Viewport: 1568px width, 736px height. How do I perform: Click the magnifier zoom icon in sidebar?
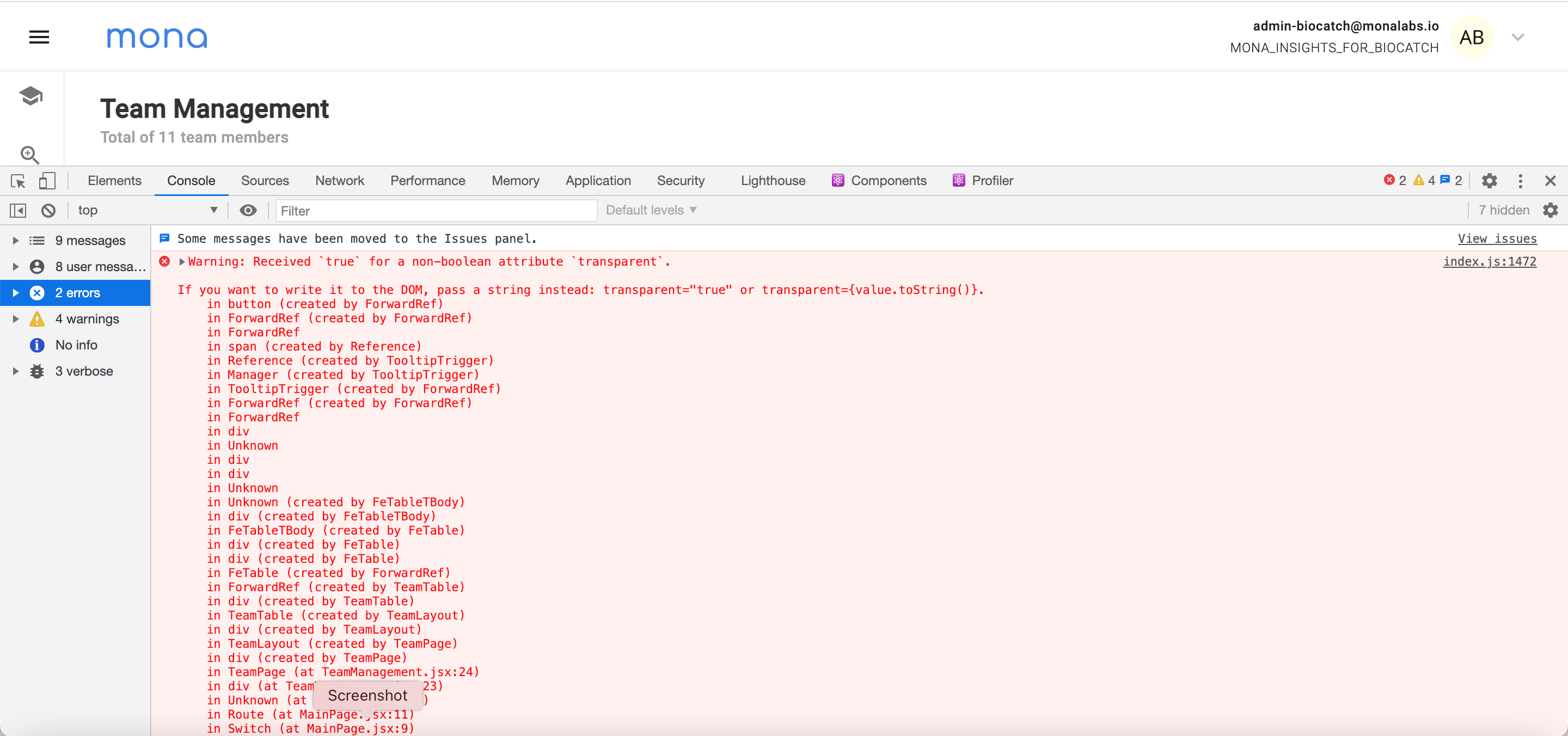coord(30,155)
